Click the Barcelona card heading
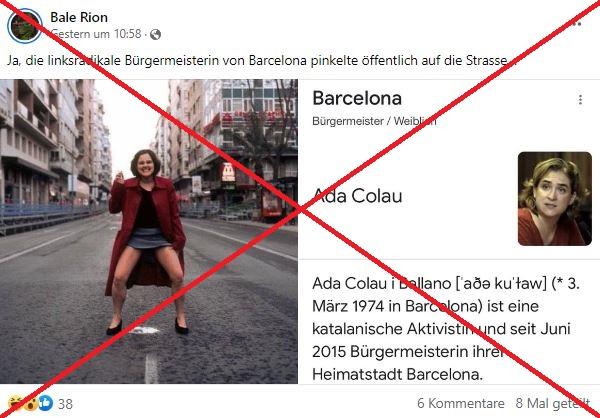This screenshot has width=600, height=418. [357, 98]
